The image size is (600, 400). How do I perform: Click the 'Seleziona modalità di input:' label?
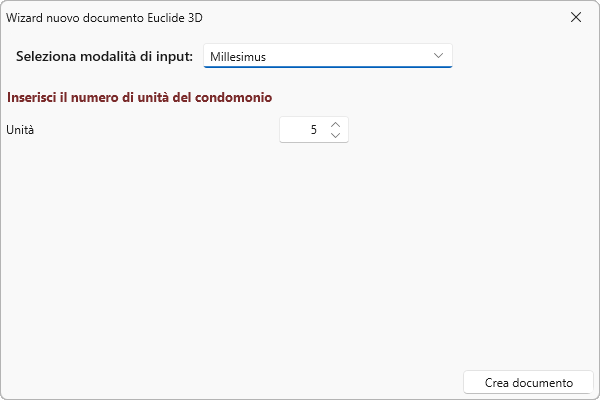[x=104, y=56]
